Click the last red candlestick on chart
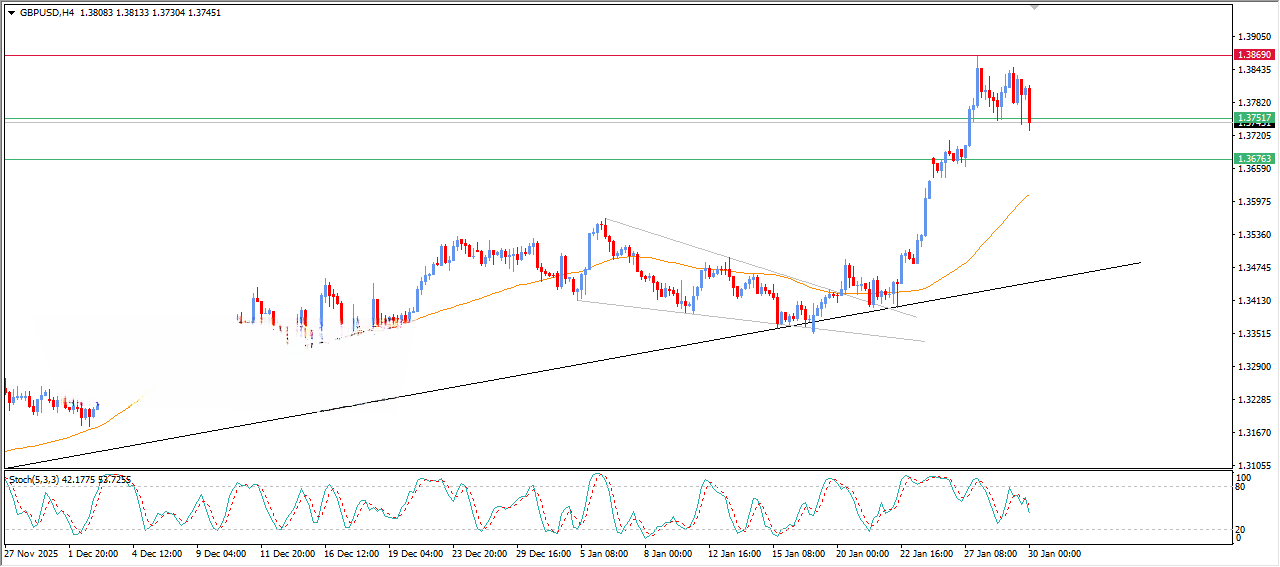 click(x=1029, y=107)
